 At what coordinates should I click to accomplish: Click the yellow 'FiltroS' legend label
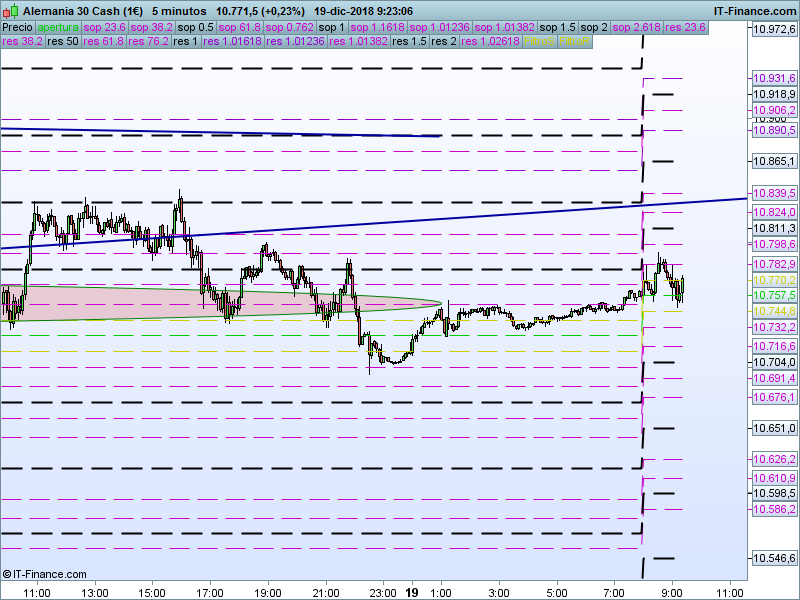(x=539, y=41)
